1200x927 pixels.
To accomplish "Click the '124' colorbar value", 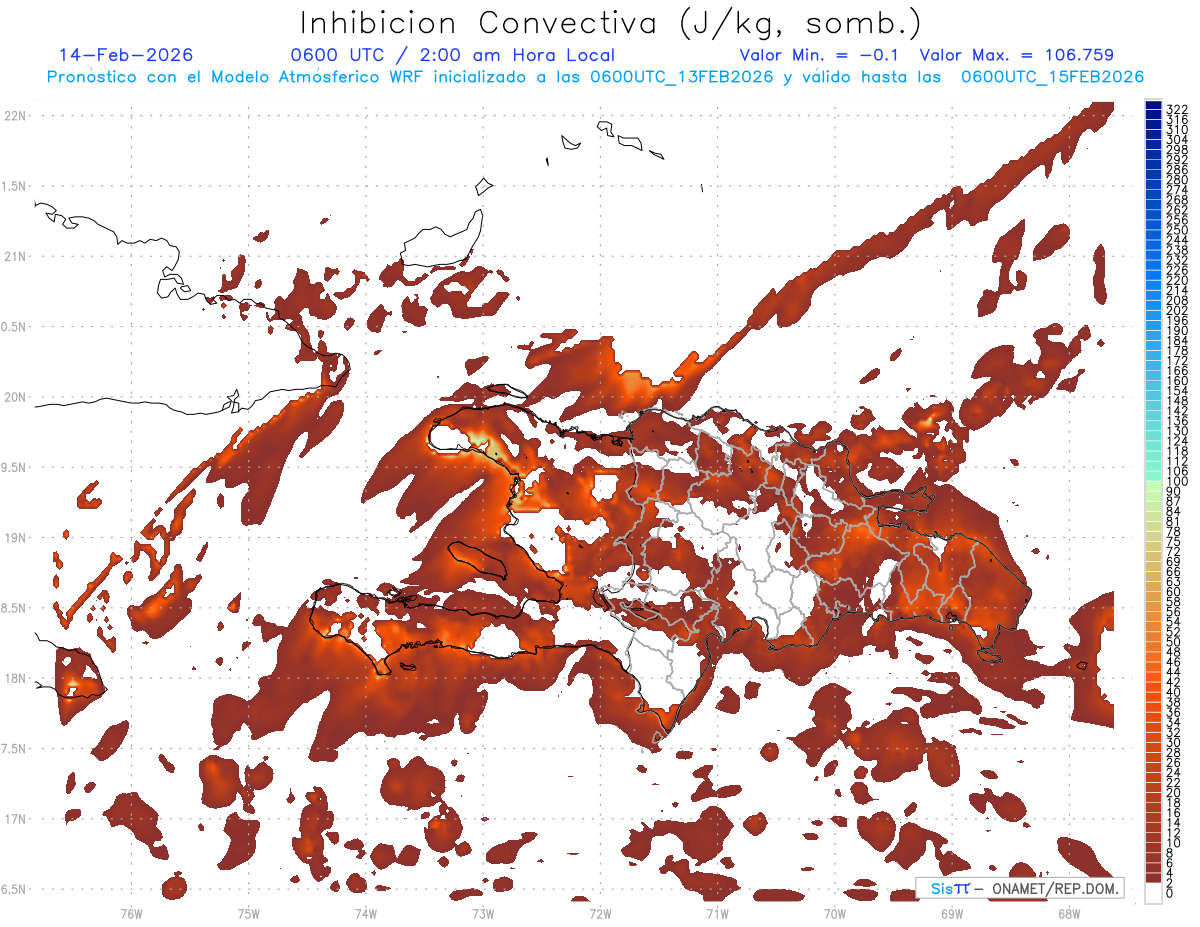I will 1177,440.
